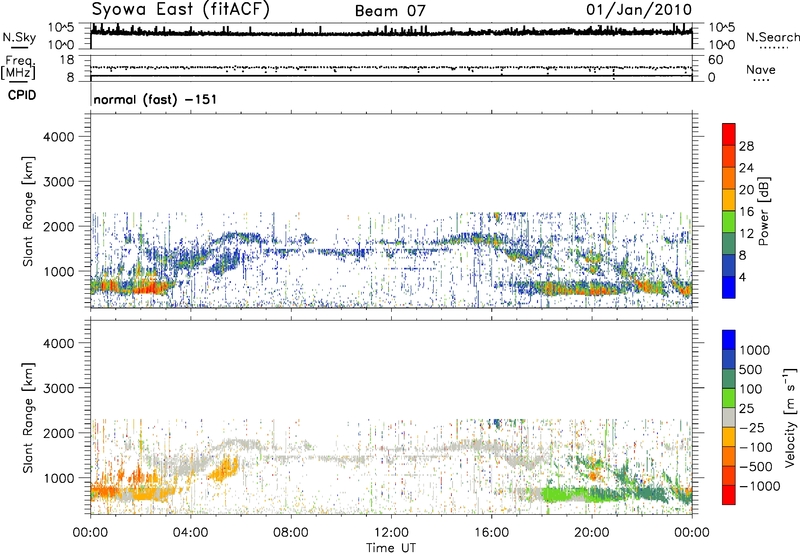The image size is (800, 554).
Task: Pick the yellow segment of the power colorbar
Action: coord(729,200)
